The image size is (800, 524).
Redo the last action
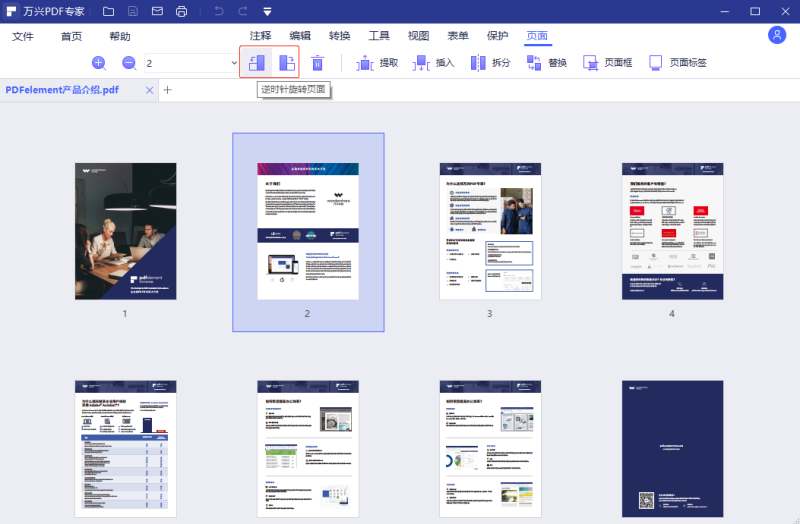pyautogui.click(x=243, y=11)
